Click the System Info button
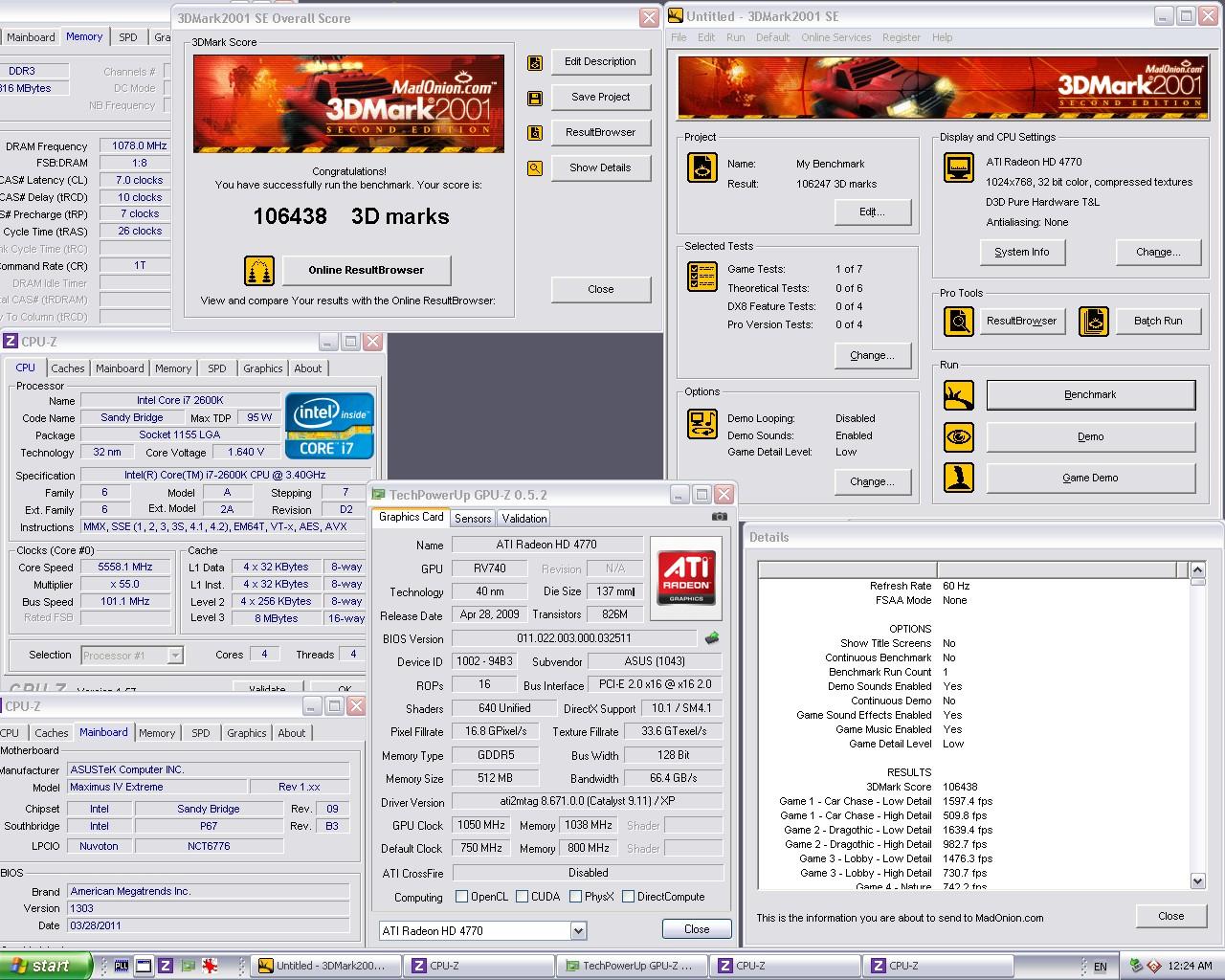 coord(1021,252)
